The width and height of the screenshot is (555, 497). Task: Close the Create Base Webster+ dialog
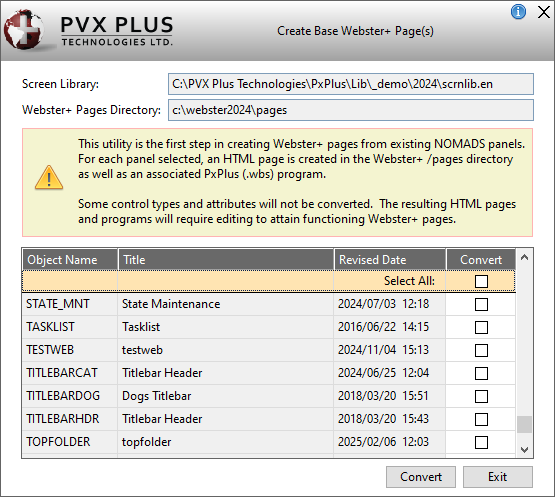[544, 12]
